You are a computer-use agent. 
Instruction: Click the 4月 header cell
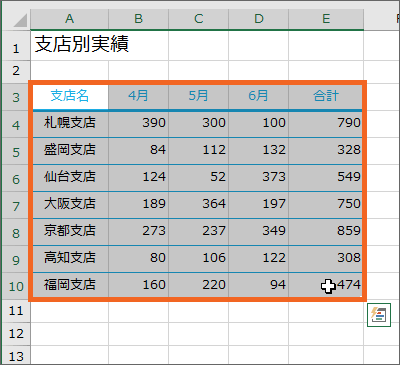pos(138,97)
